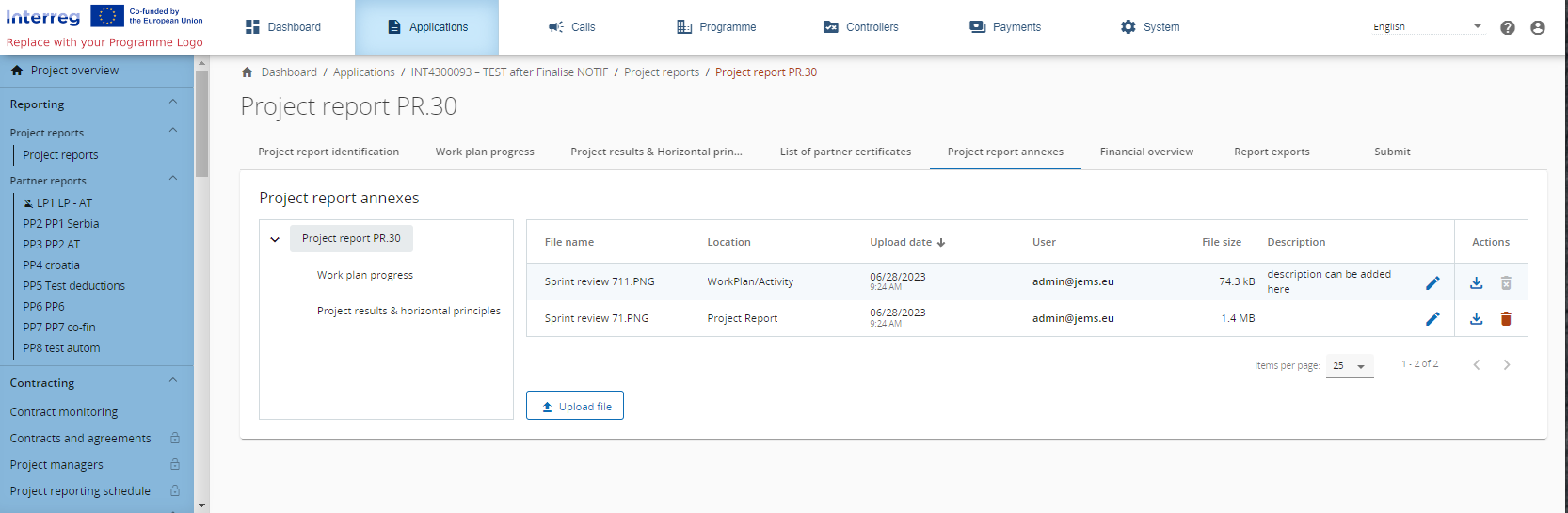Click the home icon in breadcrumb

pos(247,72)
